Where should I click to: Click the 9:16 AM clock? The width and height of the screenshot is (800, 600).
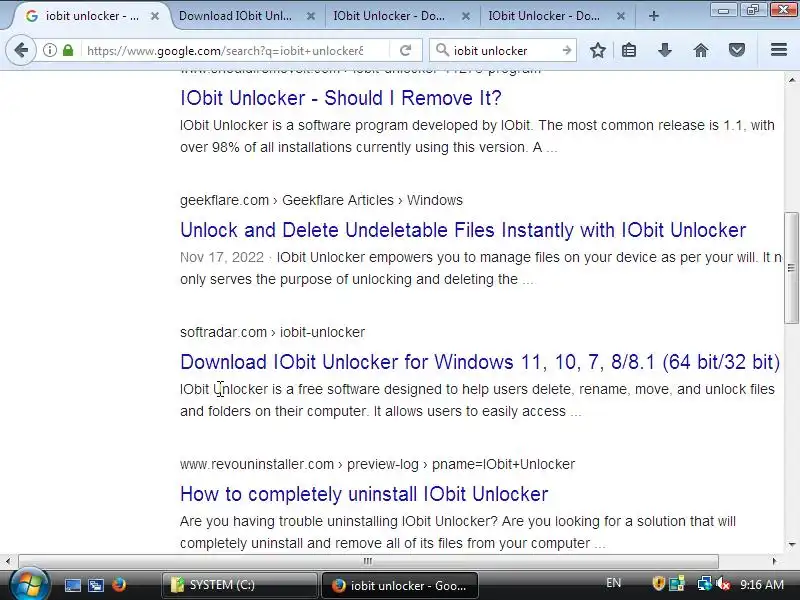(x=762, y=584)
